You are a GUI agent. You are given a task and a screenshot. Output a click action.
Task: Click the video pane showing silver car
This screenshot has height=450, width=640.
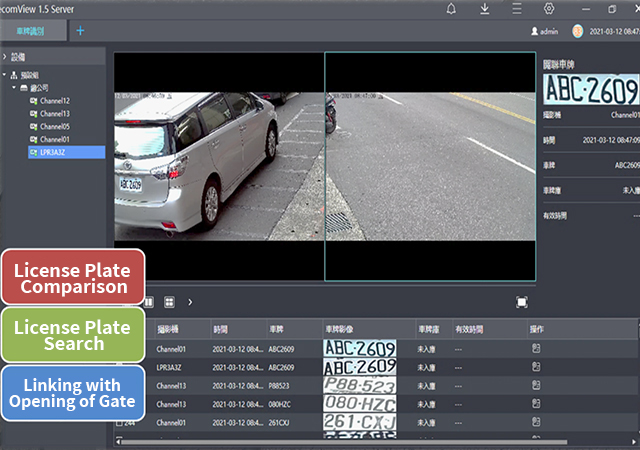point(219,166)
